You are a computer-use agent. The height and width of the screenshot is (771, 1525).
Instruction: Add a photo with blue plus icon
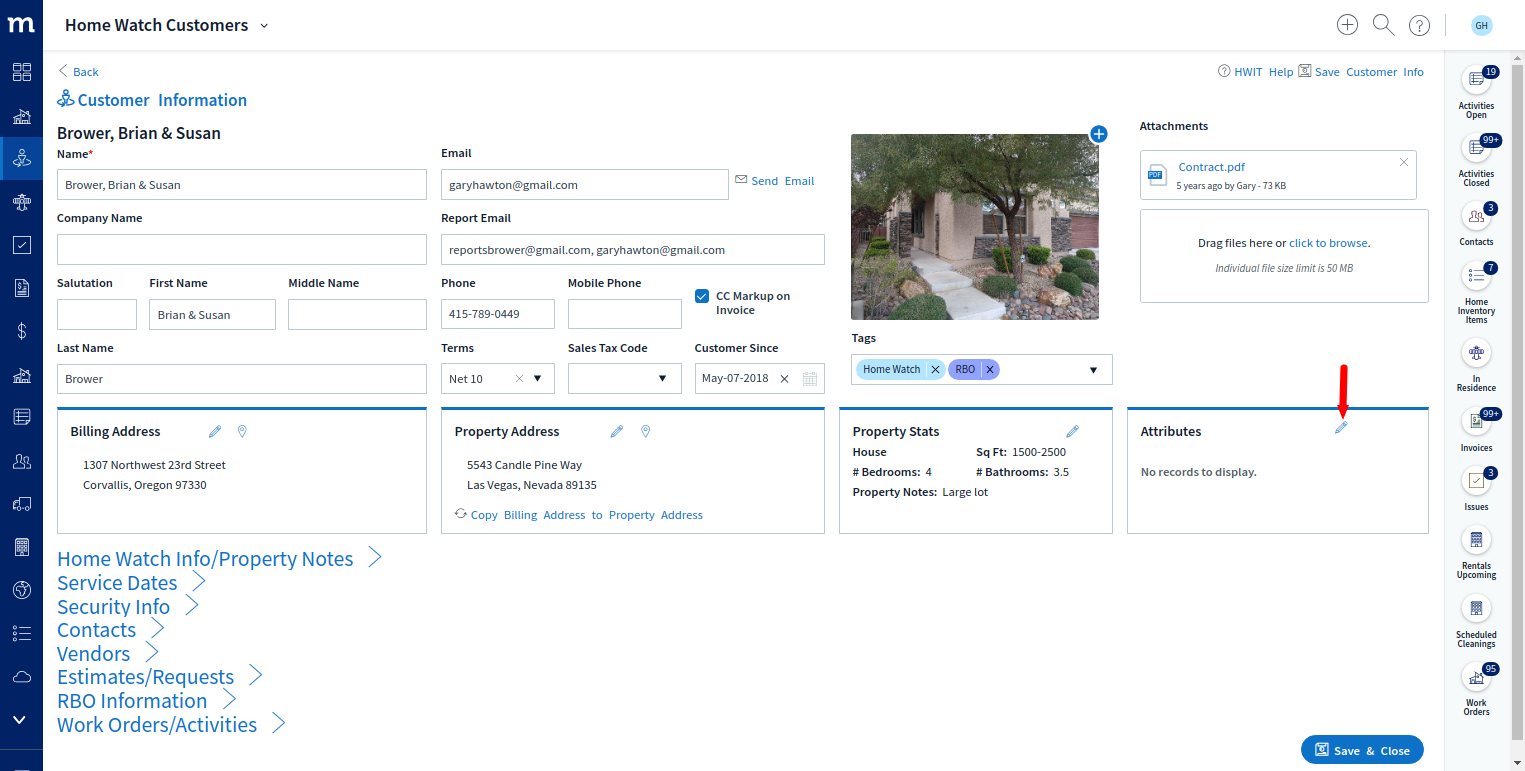click(1098, 134)
